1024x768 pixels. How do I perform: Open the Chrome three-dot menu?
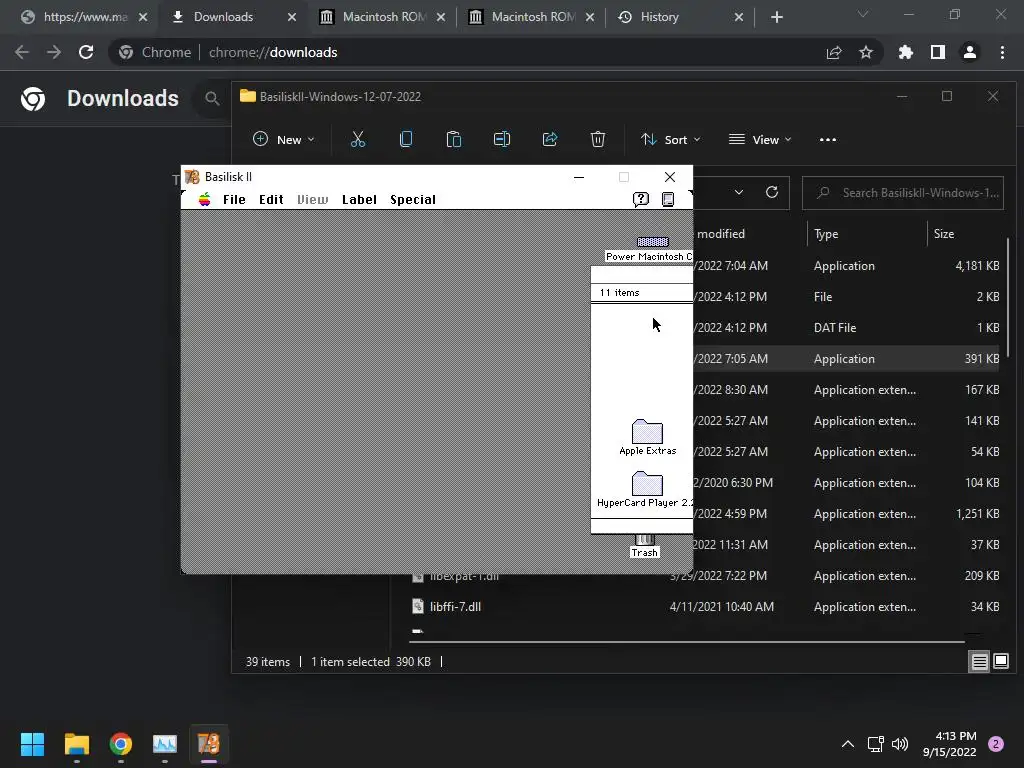point(1002,52)
